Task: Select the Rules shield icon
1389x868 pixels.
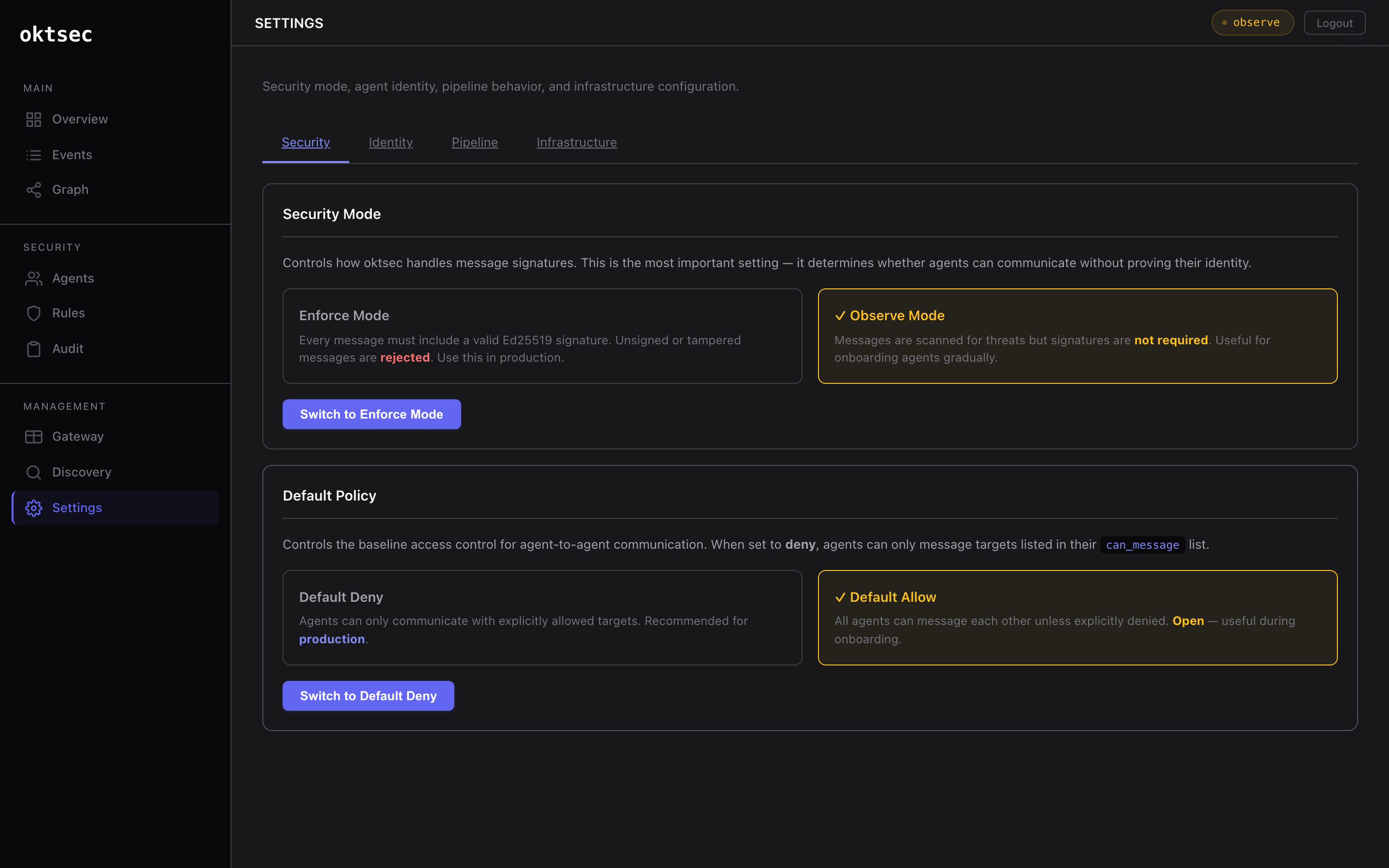Action: 33,313
